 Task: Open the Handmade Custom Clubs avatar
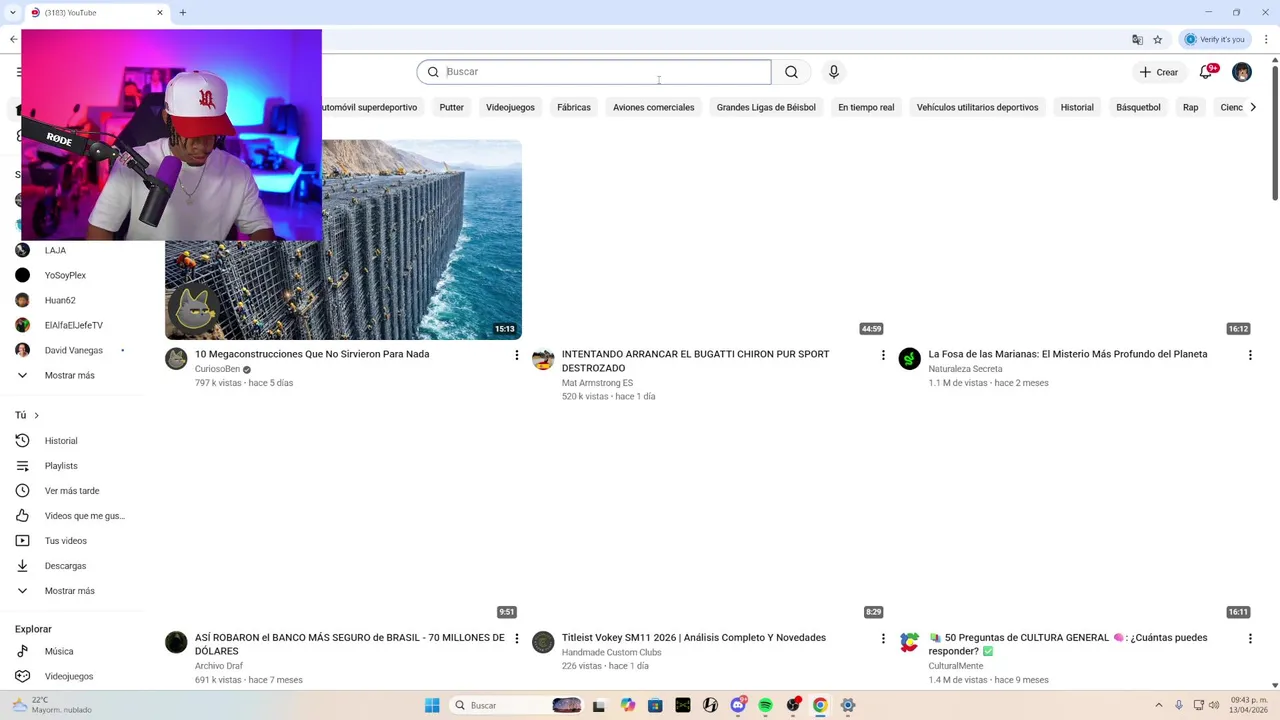click(543, 642)
